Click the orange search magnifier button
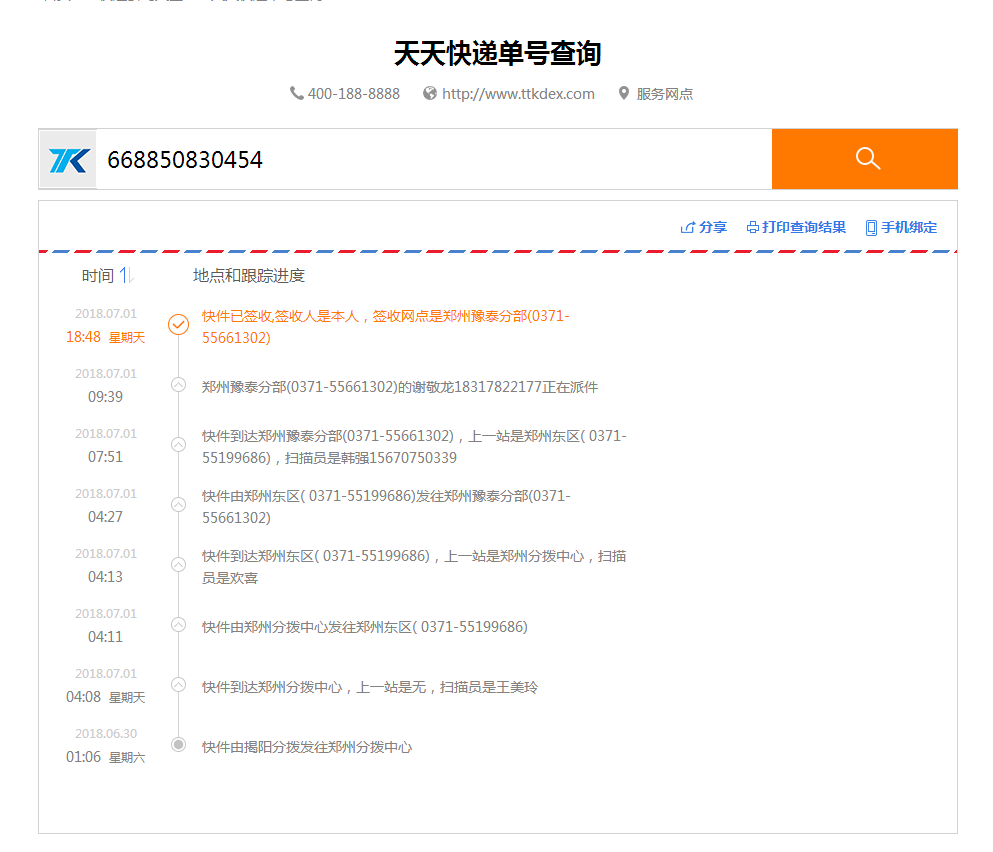Screen dimensions: 993x852 point(864,159)
